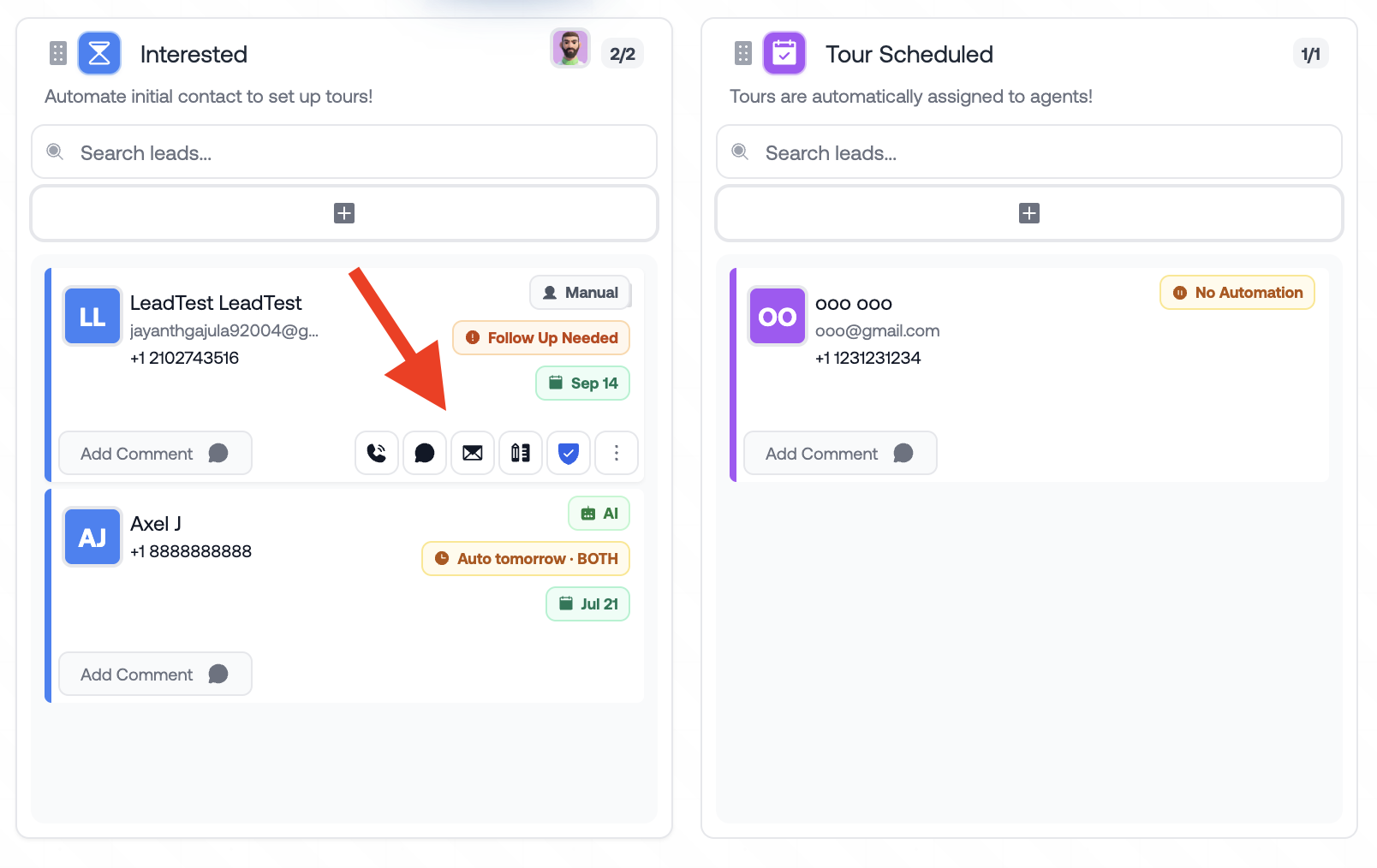Toggle the Manual badge on LeadTest card
The height and width of the screenshot is (868, 1377).
580,293
